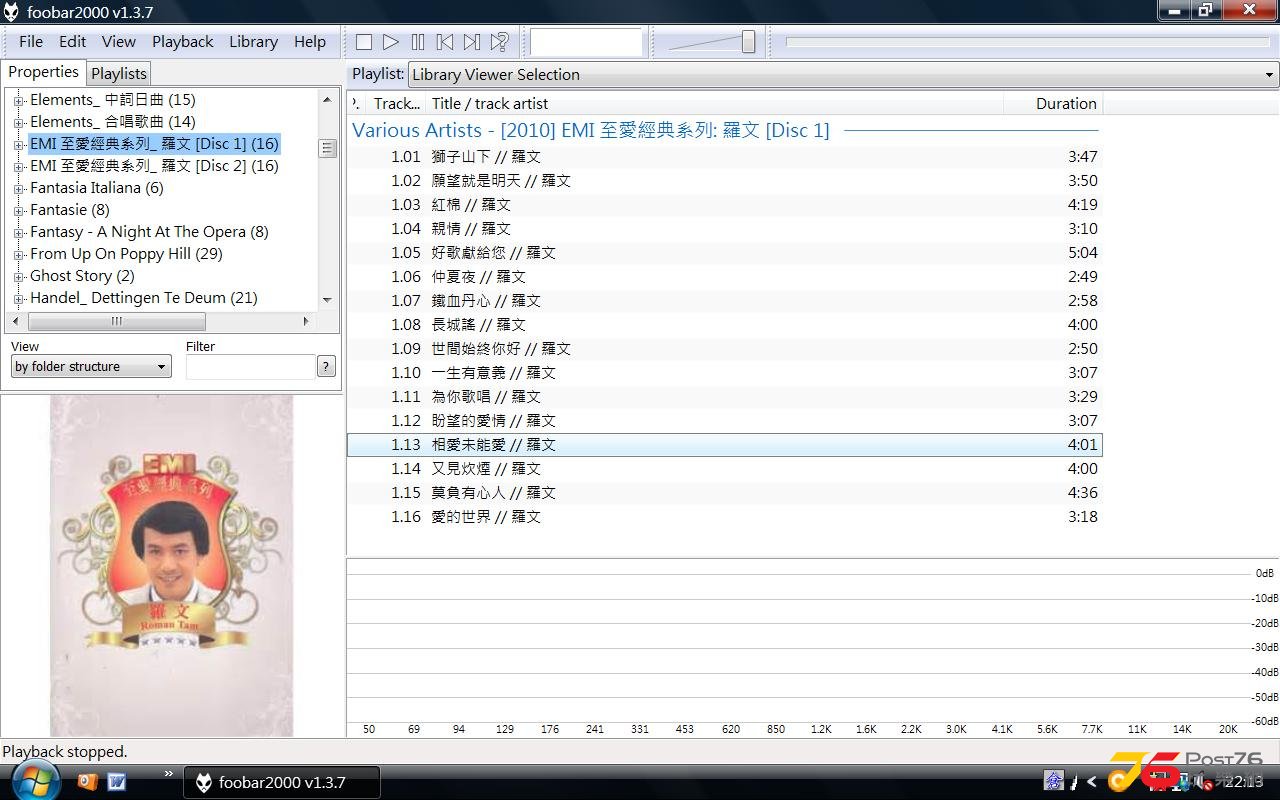Image resolution: width=1280 pixels, height=800 pixels.
Task: Click the spectrum visualization panel
Action: pyautogui.click(x=812, y=648)
